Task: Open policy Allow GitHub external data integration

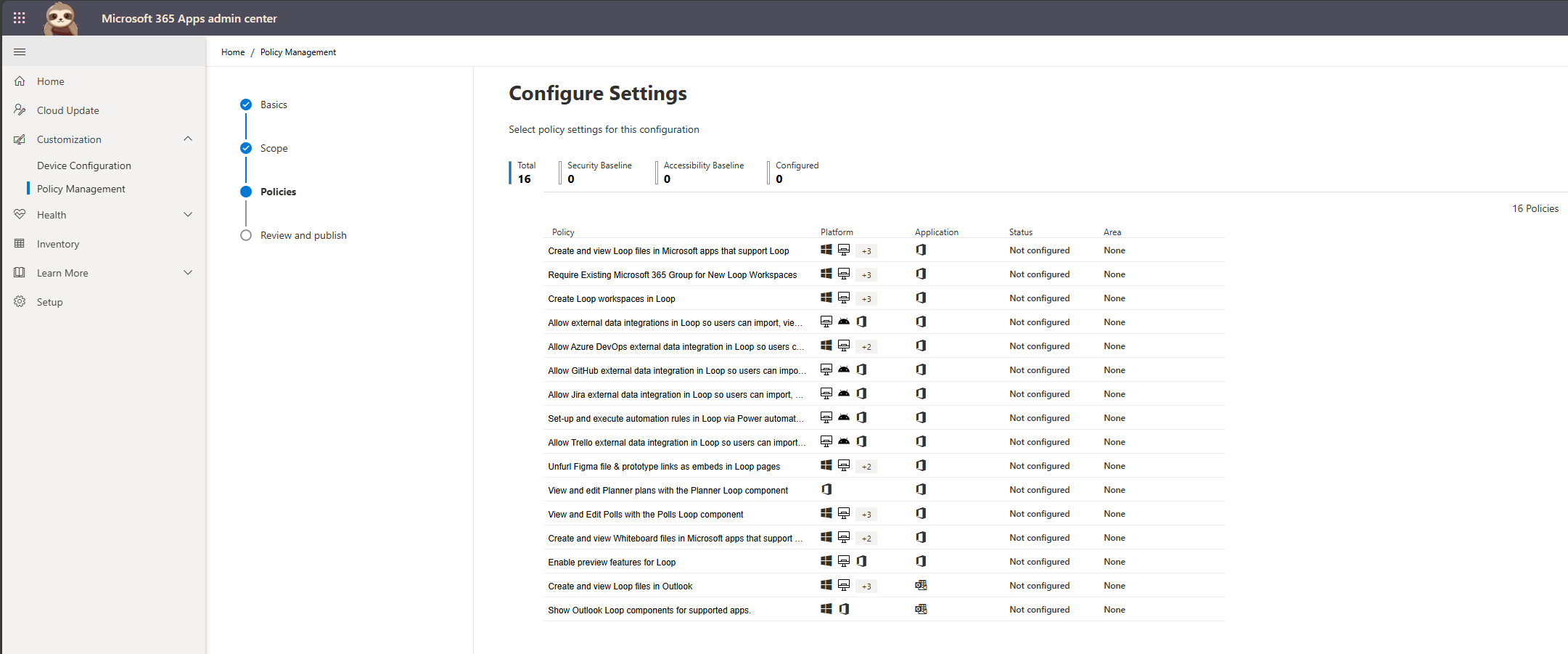Action: point(676,371)
